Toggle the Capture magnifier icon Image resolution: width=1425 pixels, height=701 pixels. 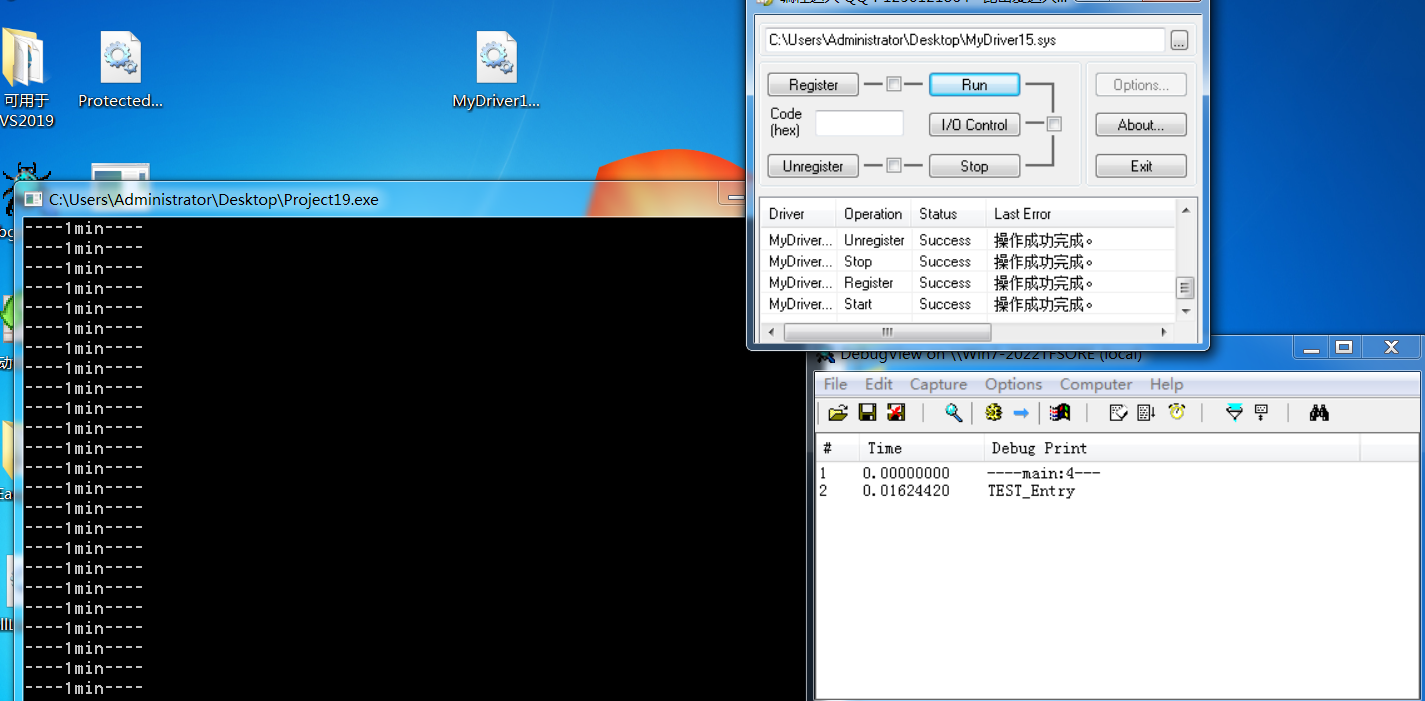954,413
